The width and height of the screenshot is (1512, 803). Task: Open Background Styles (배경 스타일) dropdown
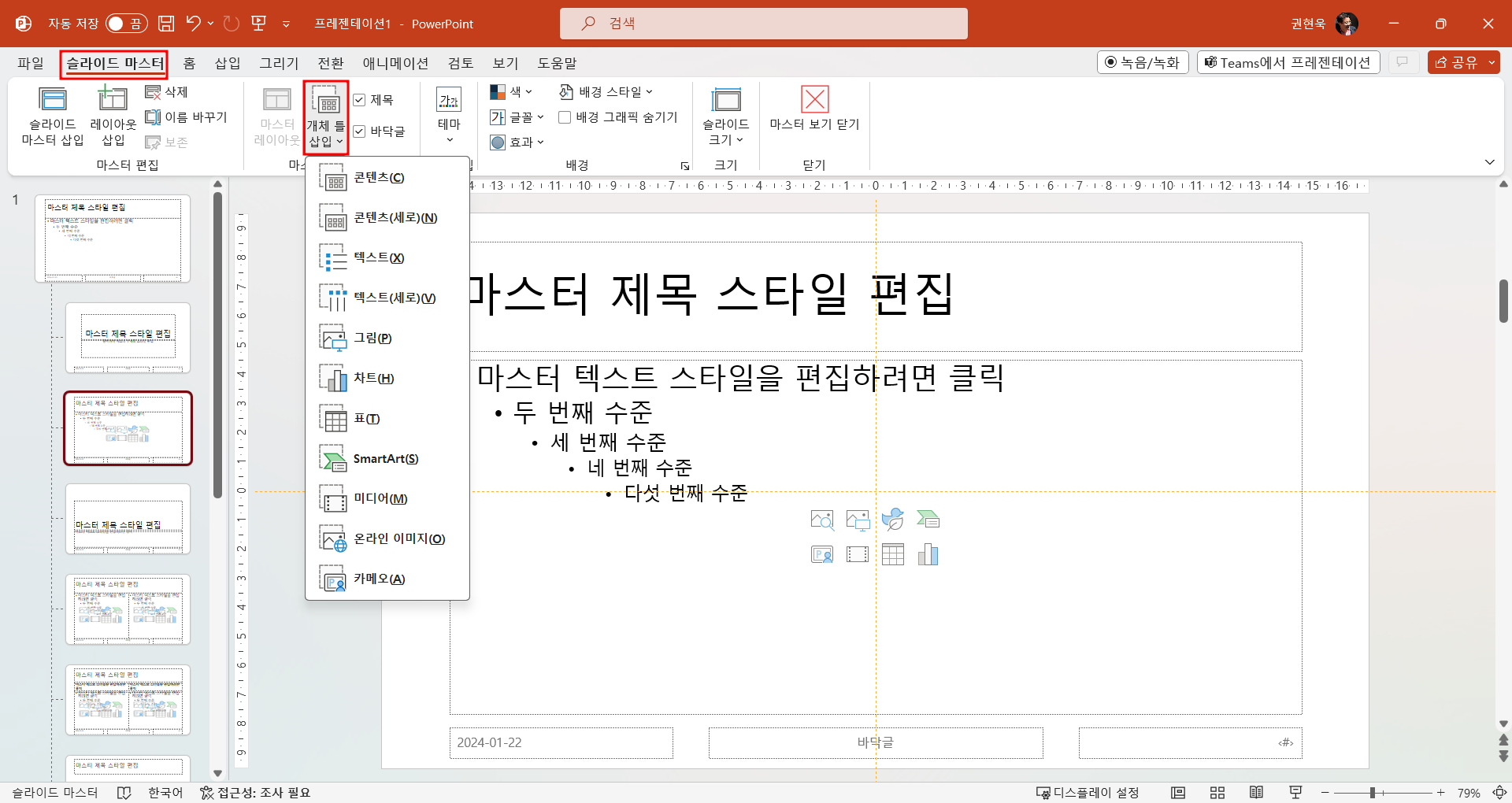(606, 92)
